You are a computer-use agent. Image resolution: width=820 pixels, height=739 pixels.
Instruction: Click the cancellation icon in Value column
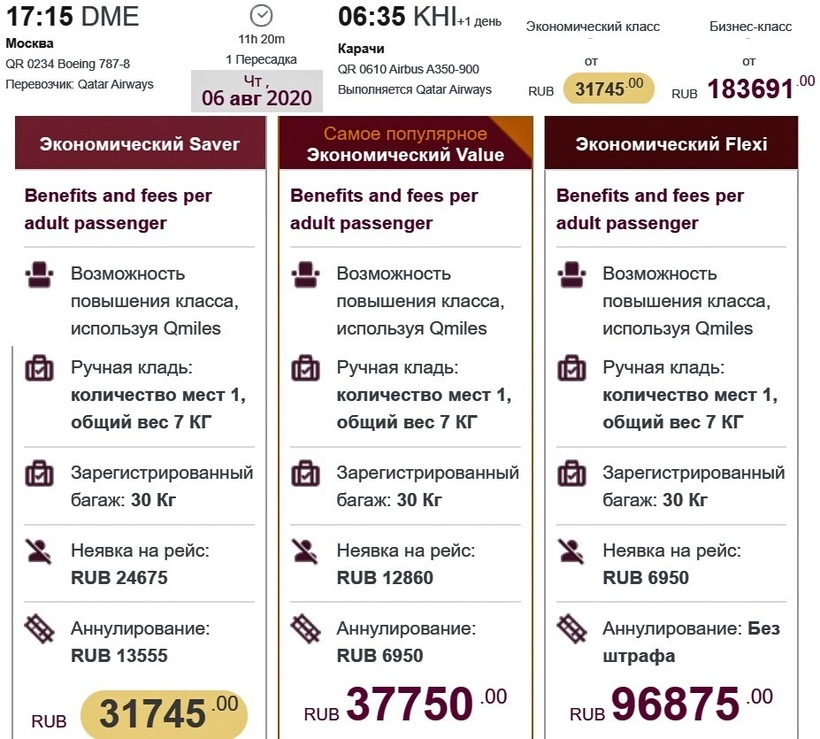coord(305,630)
